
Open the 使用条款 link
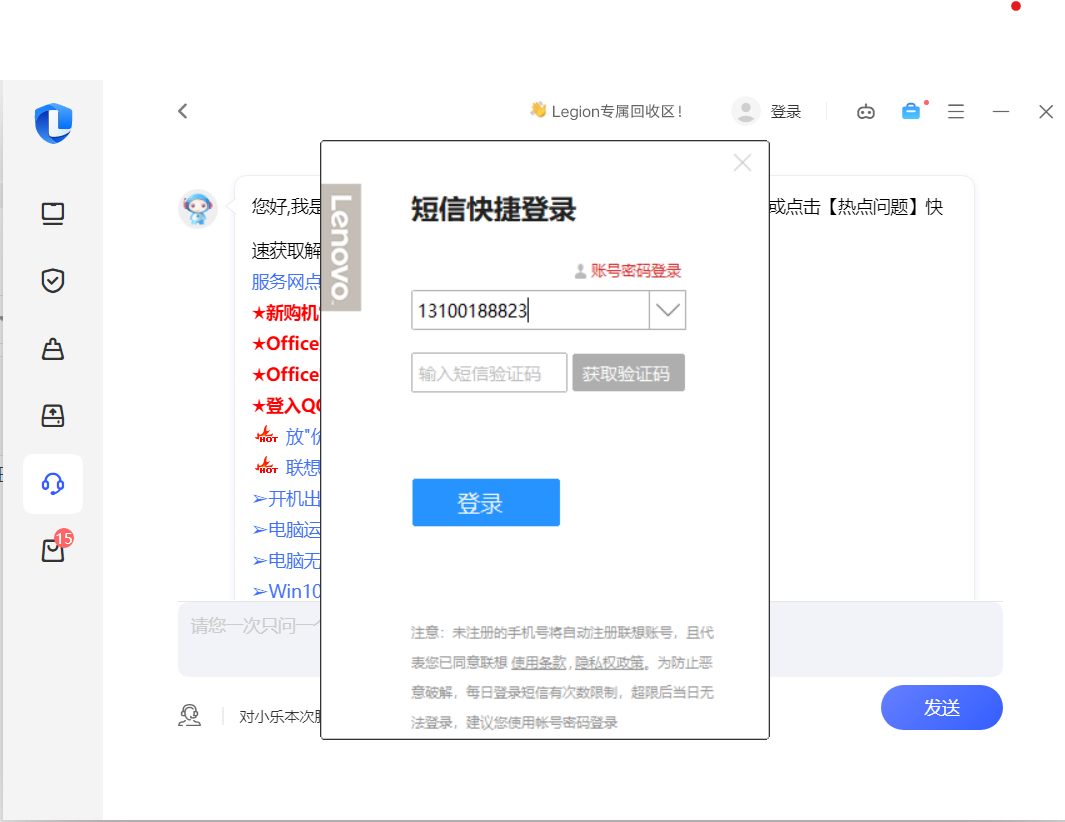pyautogui.click(x=539, y=662)
